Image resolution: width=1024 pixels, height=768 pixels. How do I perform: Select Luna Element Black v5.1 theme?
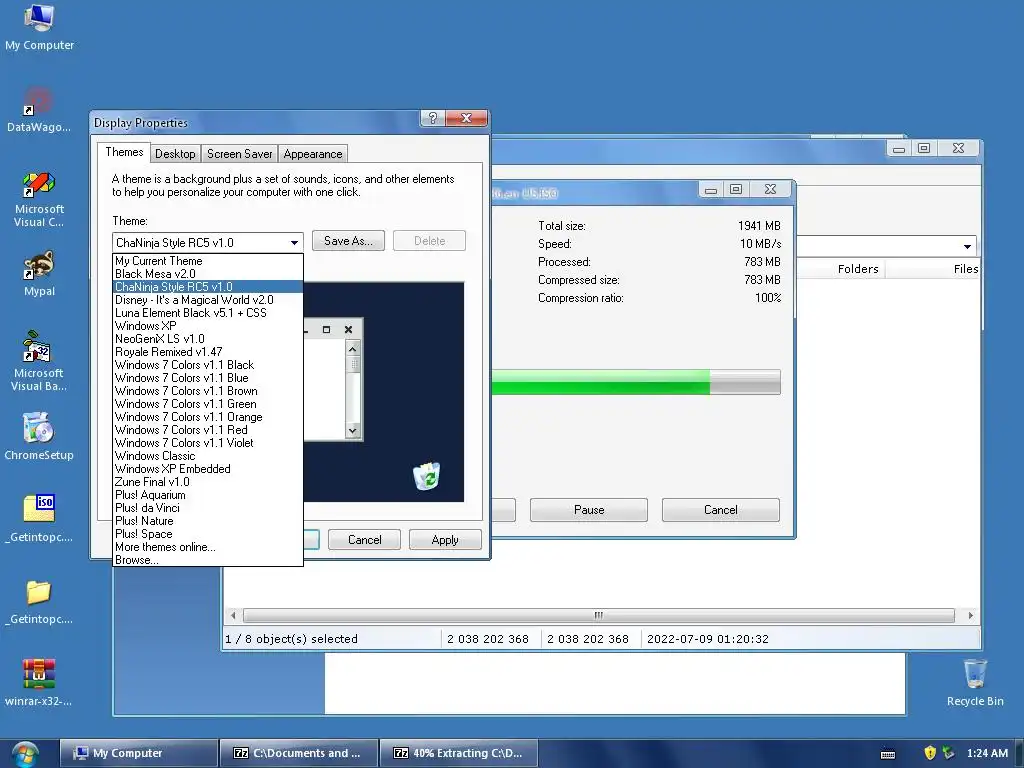coord(208,313)
